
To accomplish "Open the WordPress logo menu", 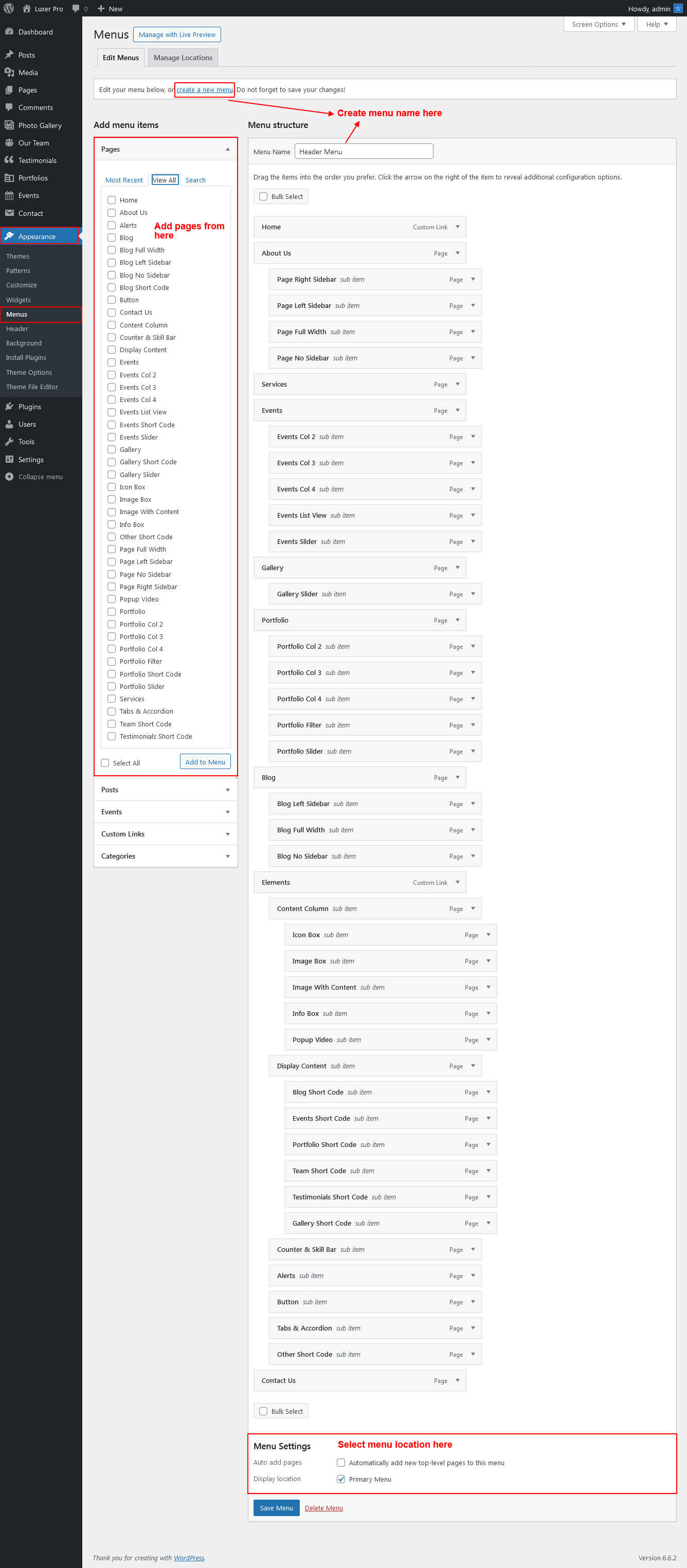I will click(x=9, y=9).
